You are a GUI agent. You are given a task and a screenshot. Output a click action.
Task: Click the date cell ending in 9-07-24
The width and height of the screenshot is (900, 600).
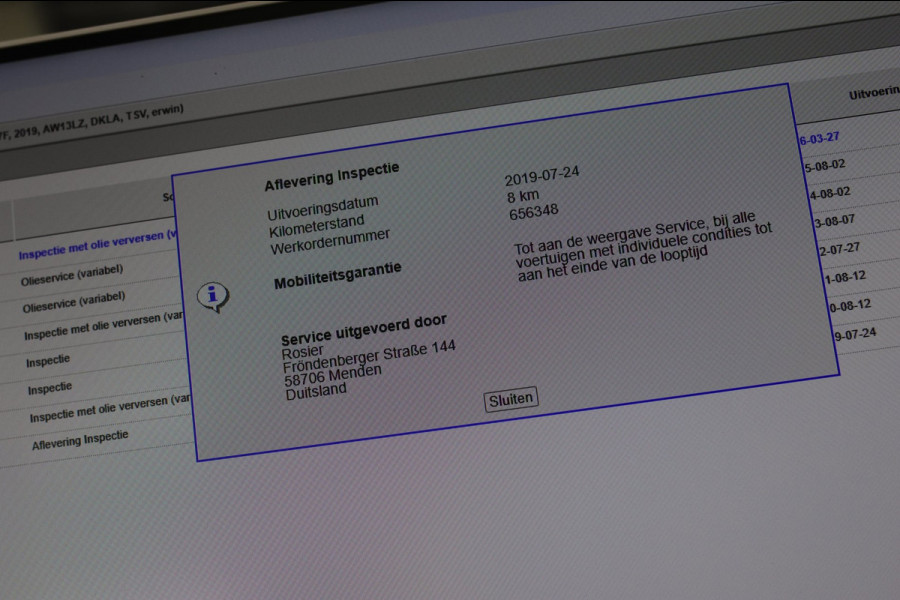pos(850,332)
